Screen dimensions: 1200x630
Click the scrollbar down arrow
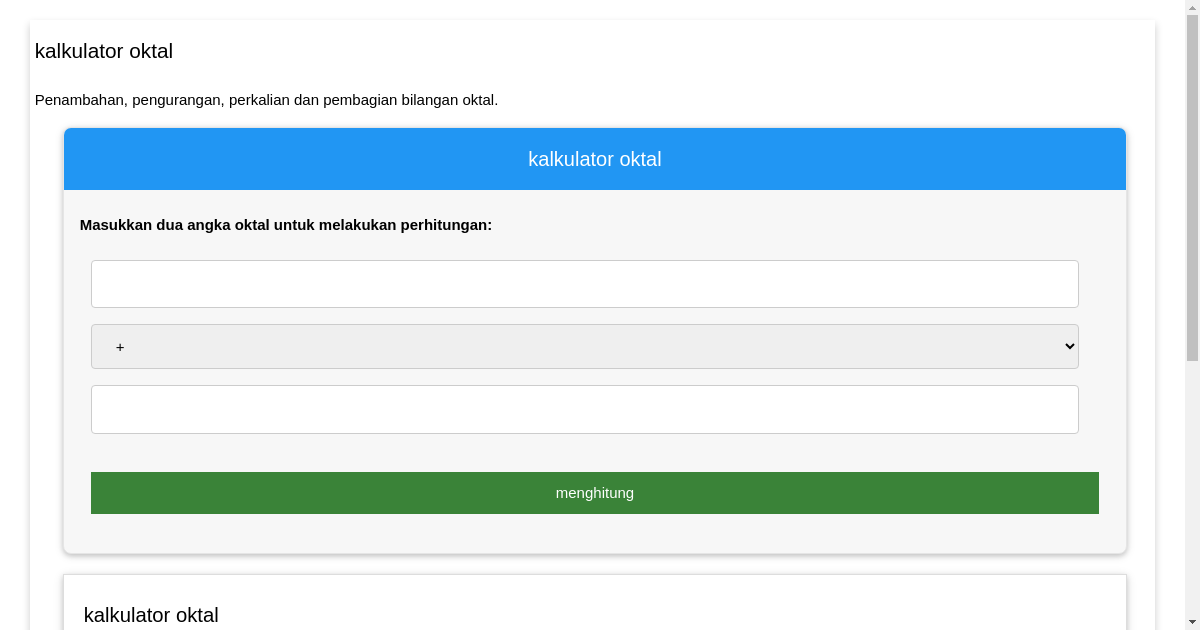[x=1192, y=623]
